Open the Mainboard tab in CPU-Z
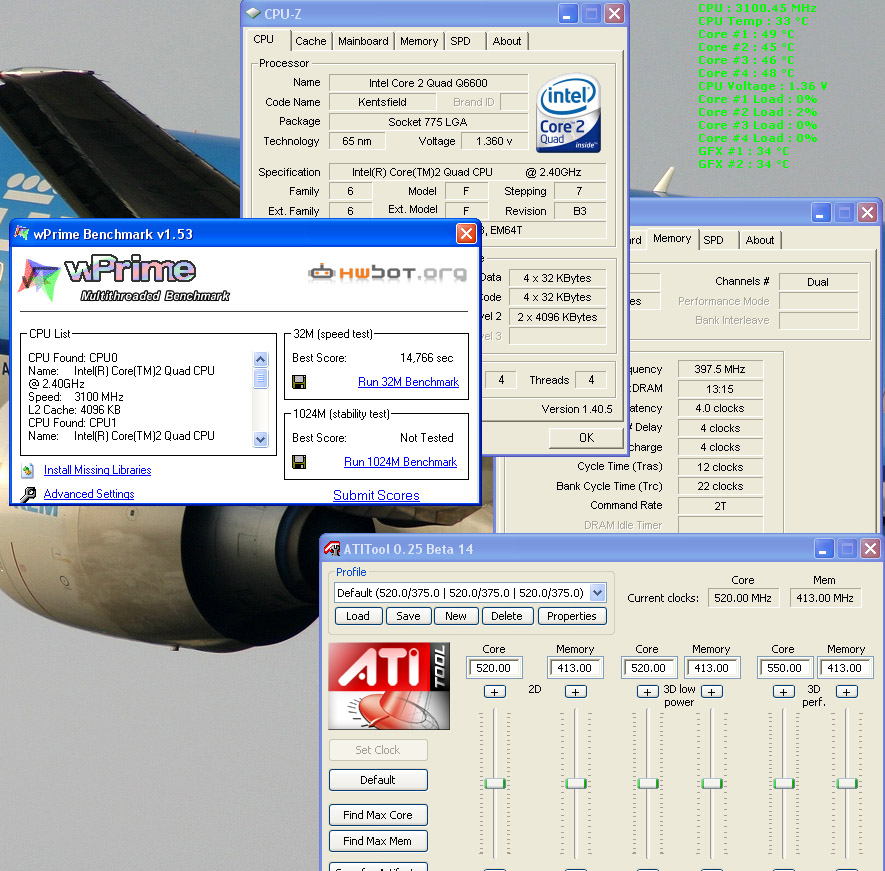 363,41
